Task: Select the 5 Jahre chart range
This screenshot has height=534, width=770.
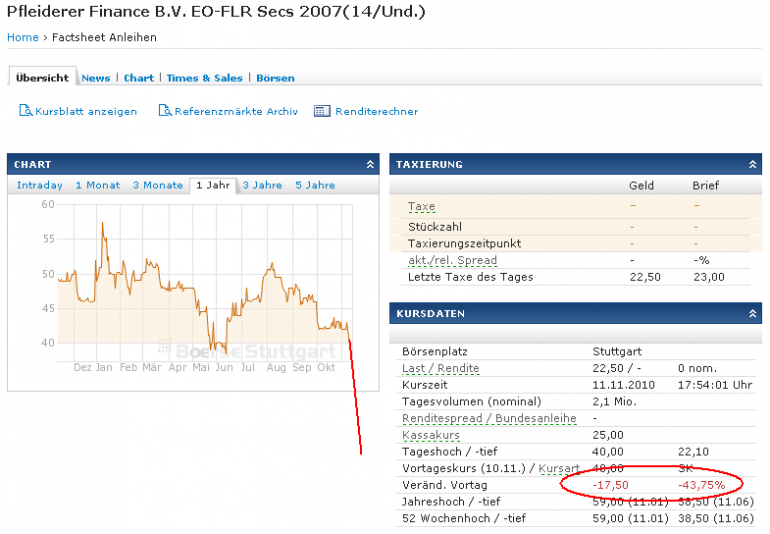Action: point(315,185)
